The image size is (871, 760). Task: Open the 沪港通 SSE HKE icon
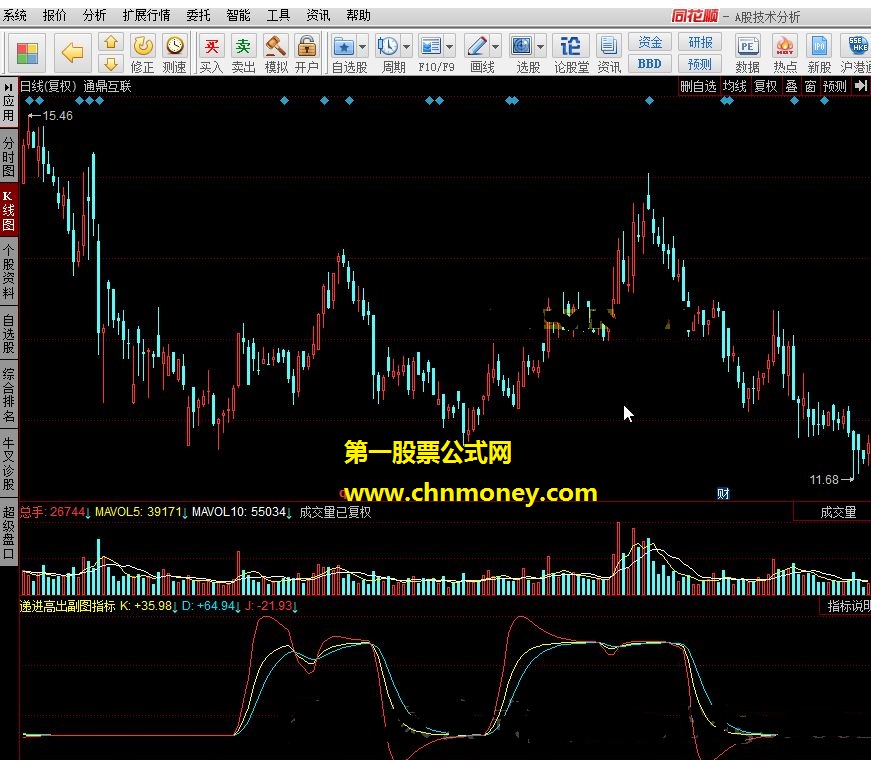click(858, 46)
